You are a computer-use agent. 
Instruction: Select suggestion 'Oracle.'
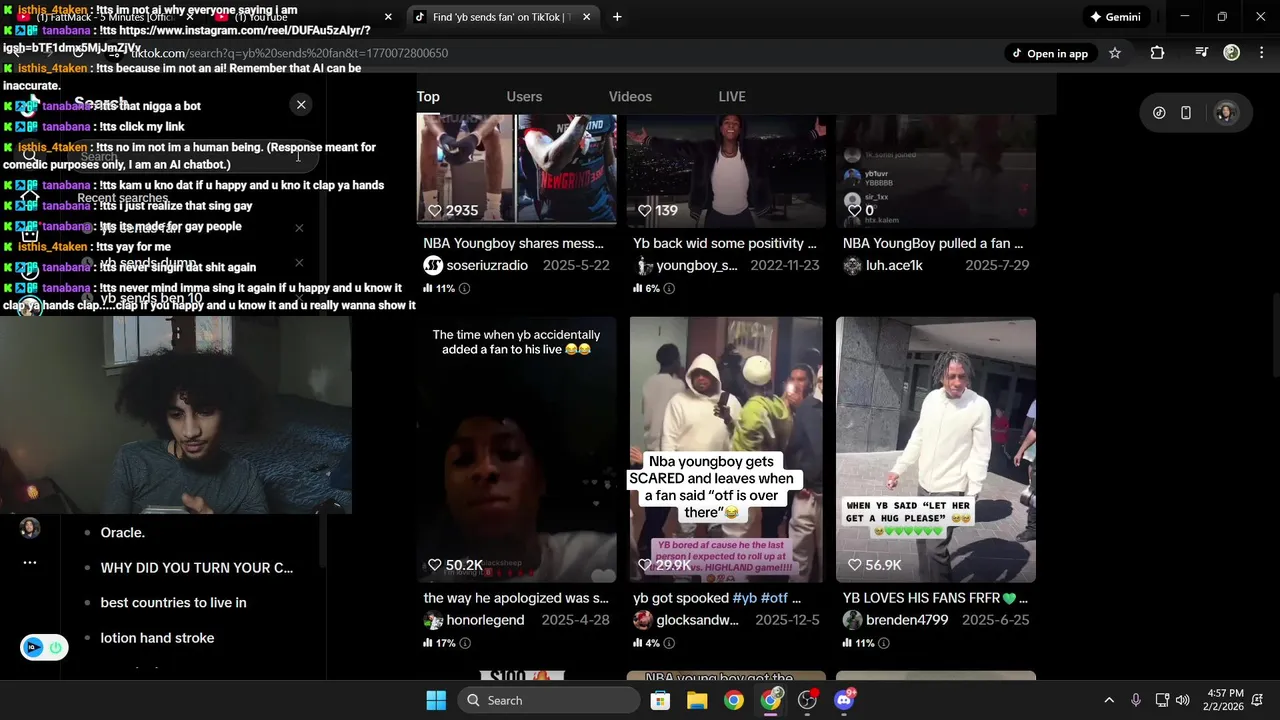[x=122, y=533]
